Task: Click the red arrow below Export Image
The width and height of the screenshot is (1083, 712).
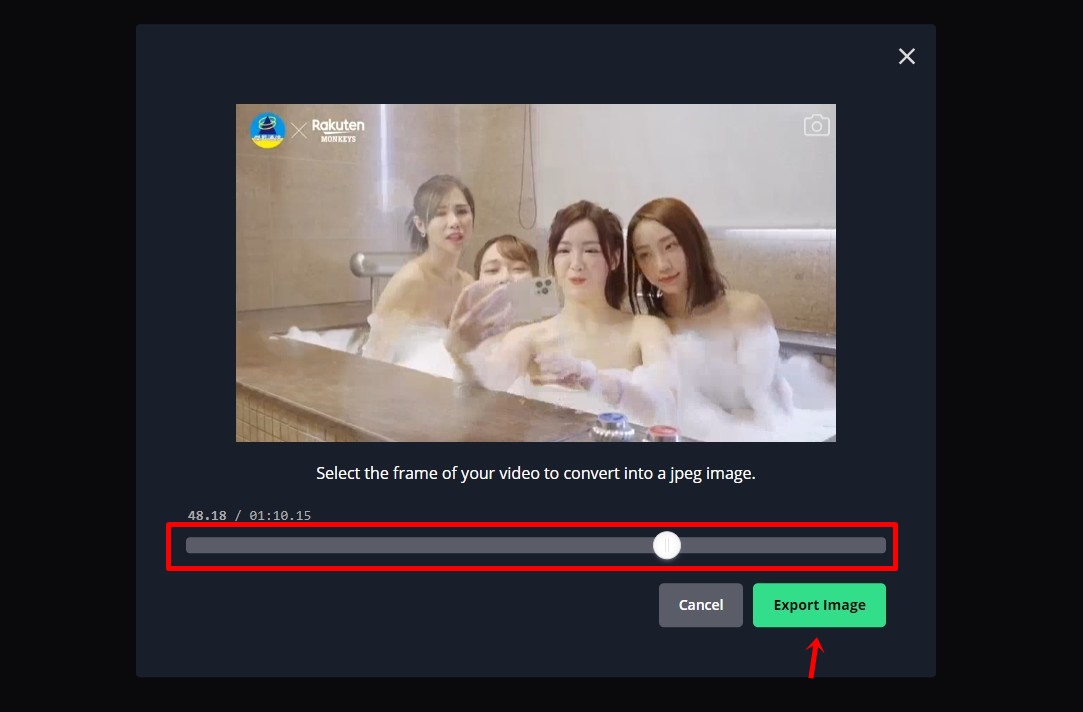Action: click(816, 658)
